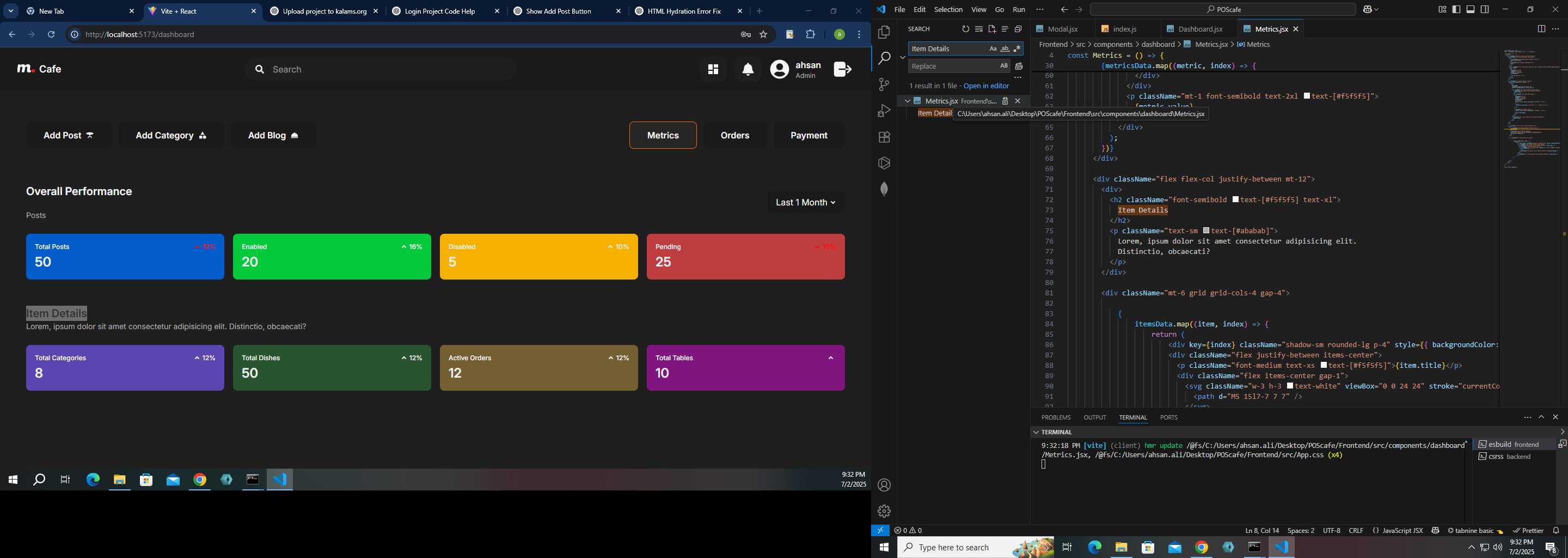The height and width of the screenshot is (558, 1568).
Task: Open Accounts icon in VS Code activity bar
Action: point(884,486)
